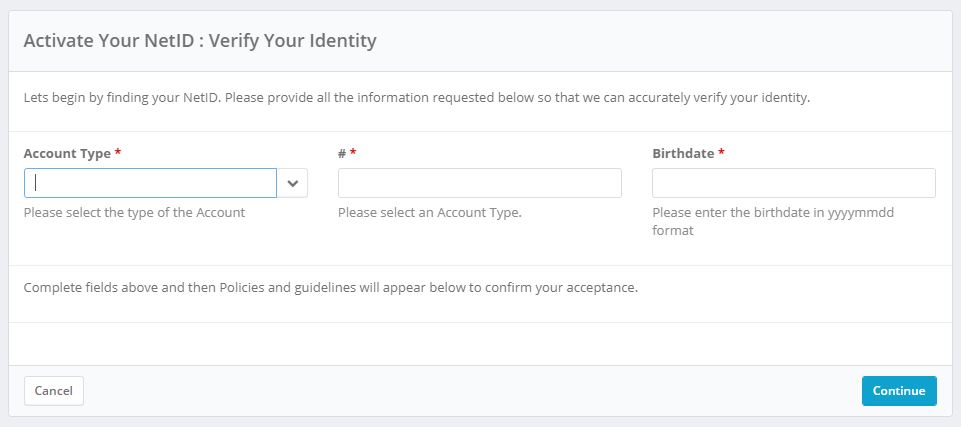Image resolution: width=961 pixels, height=427 pixels.
Task: Click the blue Continue button
Action: (898, 391)
